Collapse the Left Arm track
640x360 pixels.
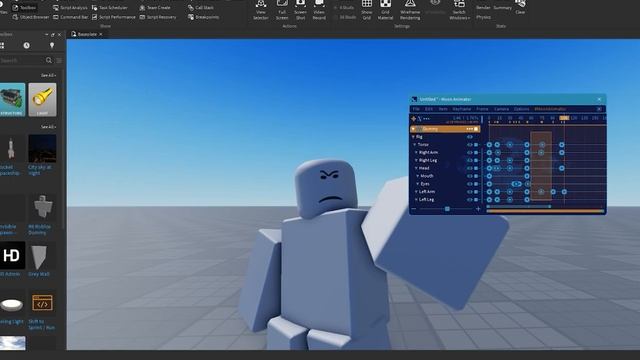click(x=416, y=191)
